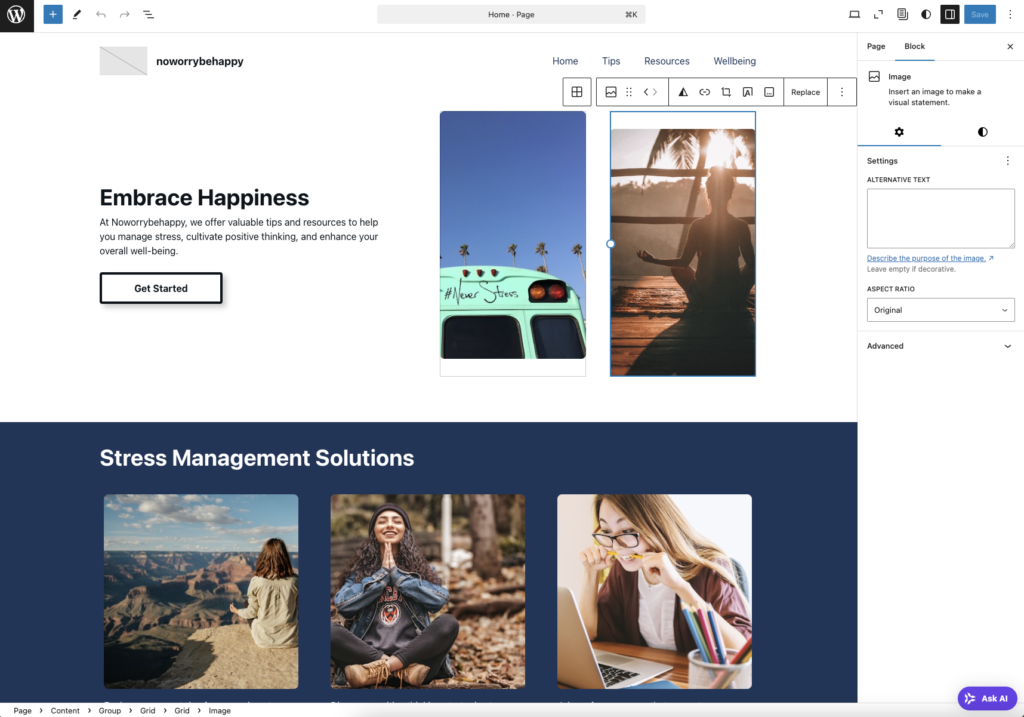
Task: Redo the last change
Action: click(124, 14)
